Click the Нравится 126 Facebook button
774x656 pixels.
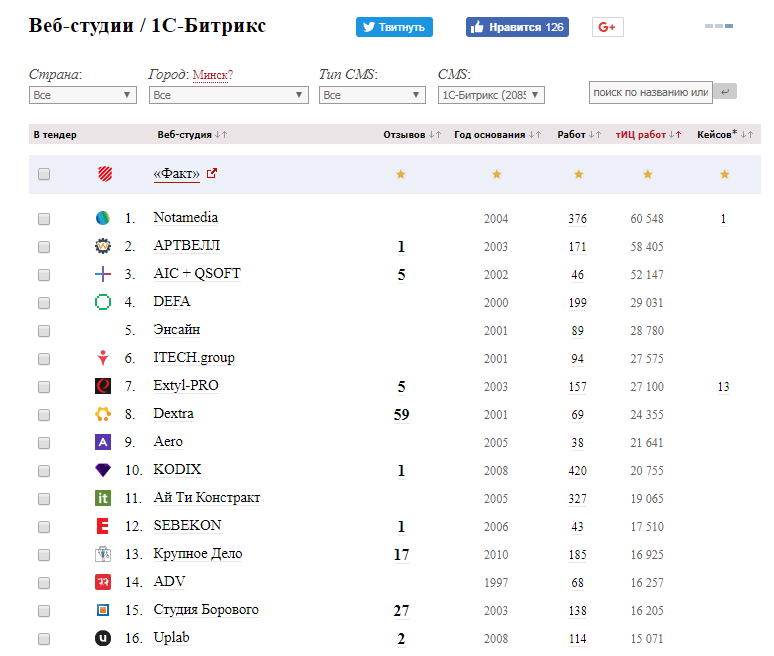(x=517, y=27)
